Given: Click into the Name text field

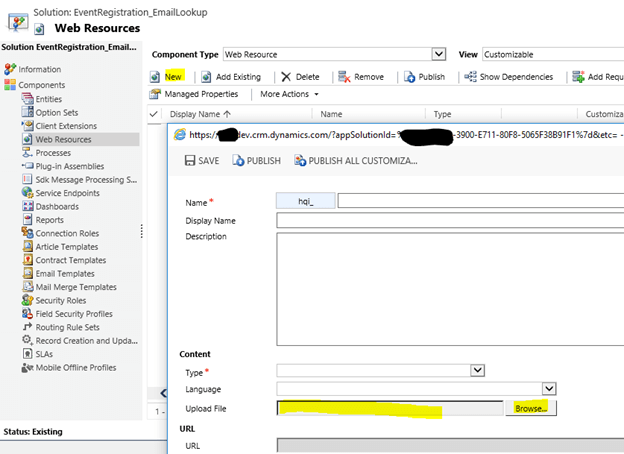Looking at the screenshot, I should tap(481, 201).
